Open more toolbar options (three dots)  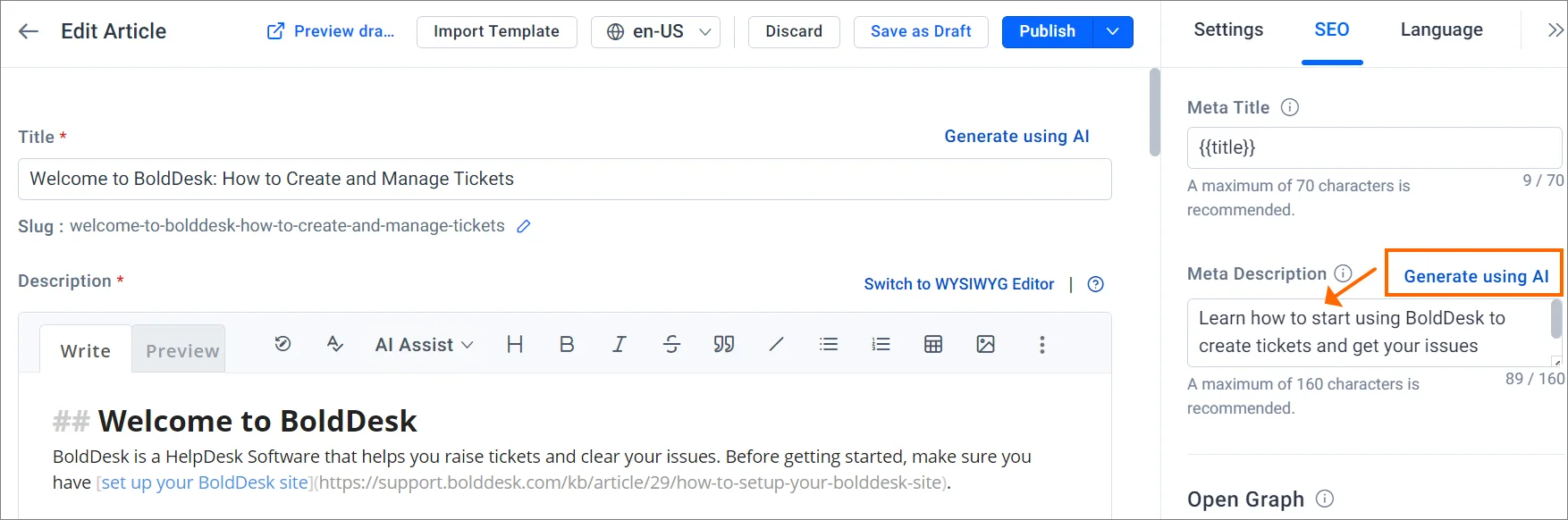click(1041, 345)
